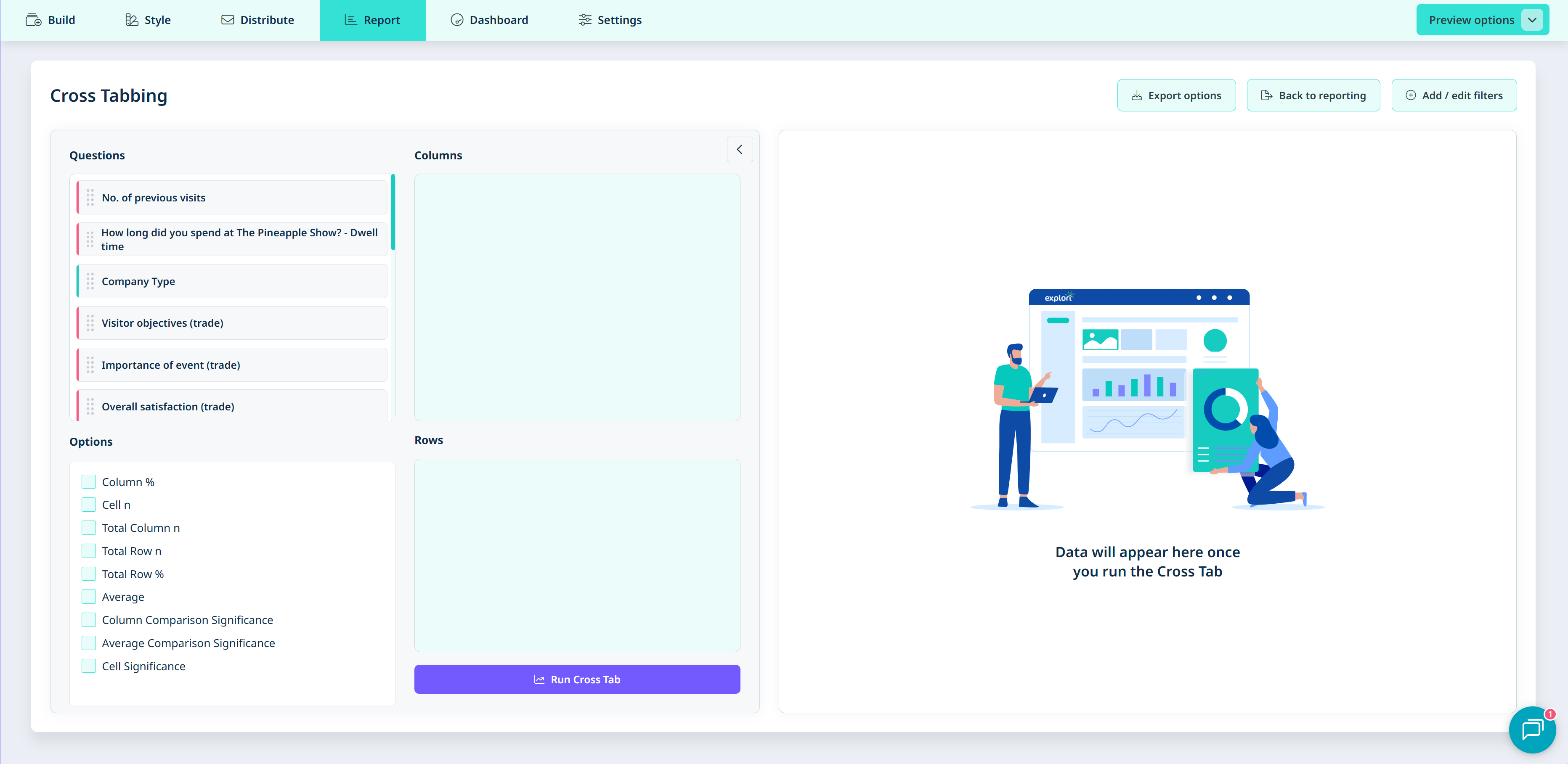
Task: Click the Dashboard gauge icon
Action: click(456, 20)
